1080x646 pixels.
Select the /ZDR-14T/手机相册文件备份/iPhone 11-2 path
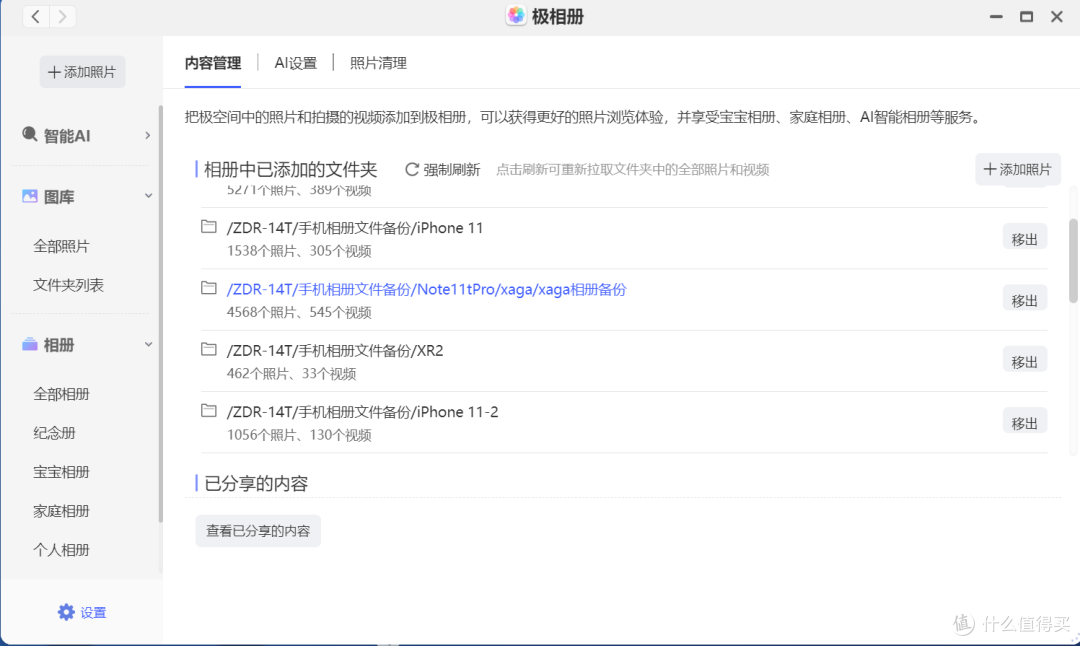click(362, 412)
